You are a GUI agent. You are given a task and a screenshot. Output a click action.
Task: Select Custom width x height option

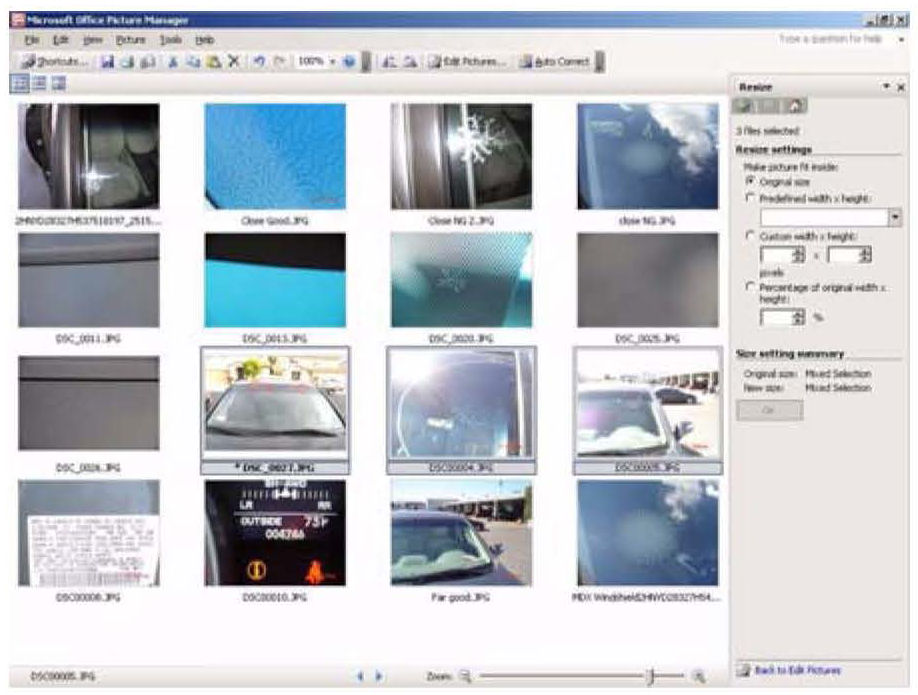pyautogui.click(x=750, y=235)
